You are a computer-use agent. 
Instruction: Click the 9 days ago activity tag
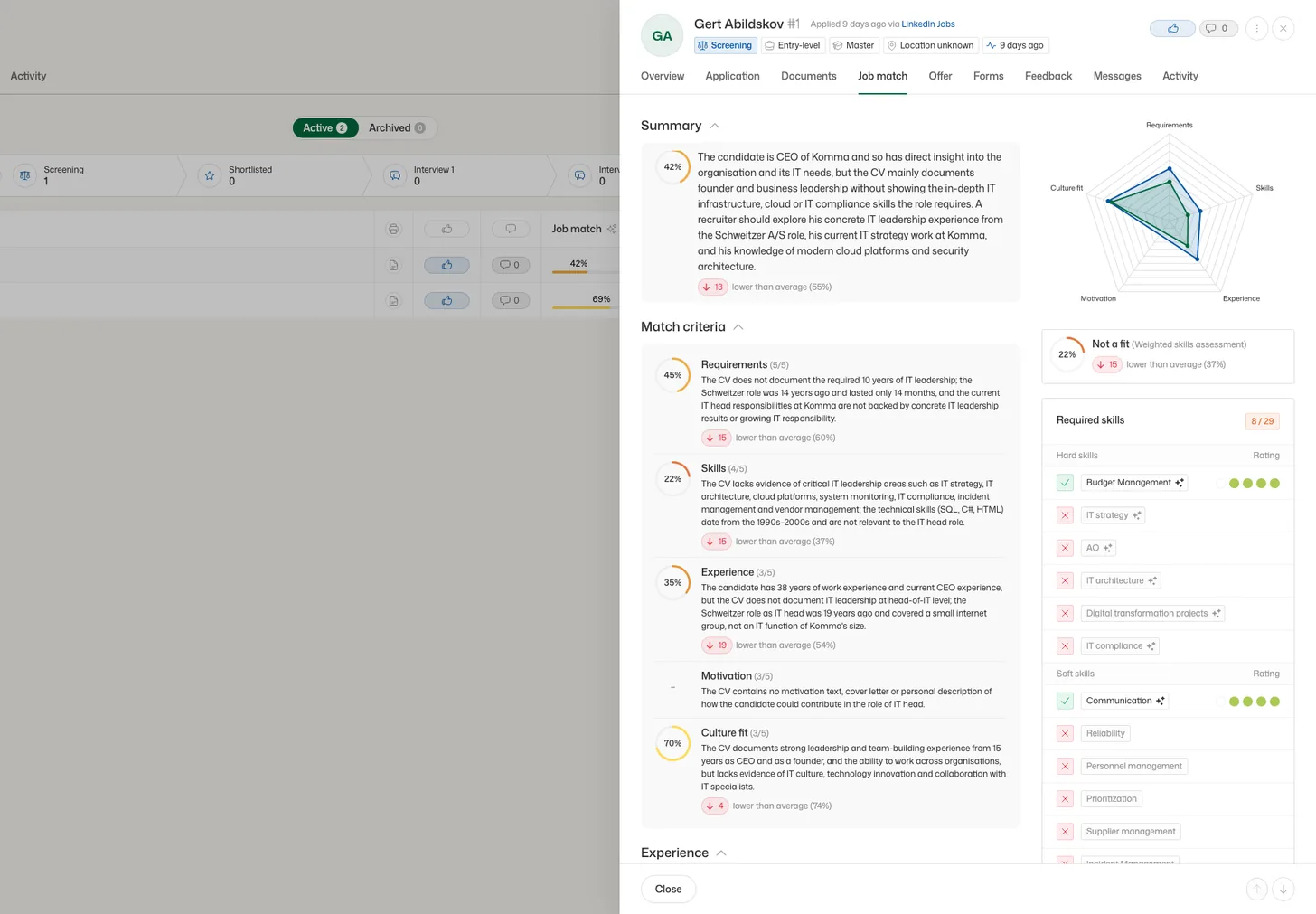coord(1015,45)
